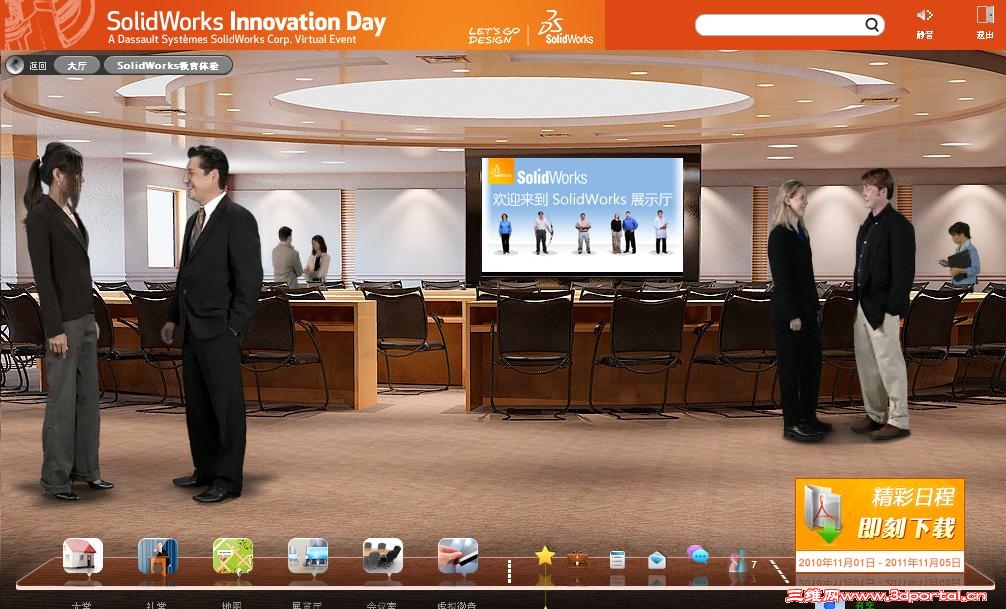Open the envelope messages icon
Image resolution: width=1006 pixels, height=609 pixels.
pyautogui.click(x=656, y=560)
